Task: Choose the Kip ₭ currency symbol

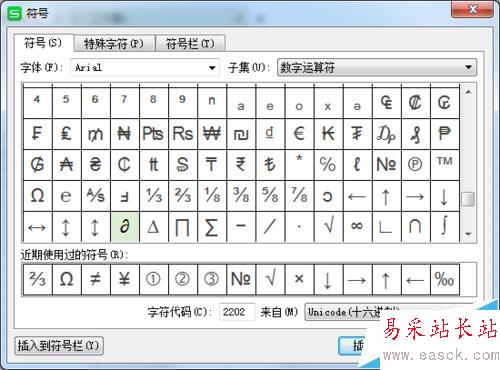Action: (328, 134)
